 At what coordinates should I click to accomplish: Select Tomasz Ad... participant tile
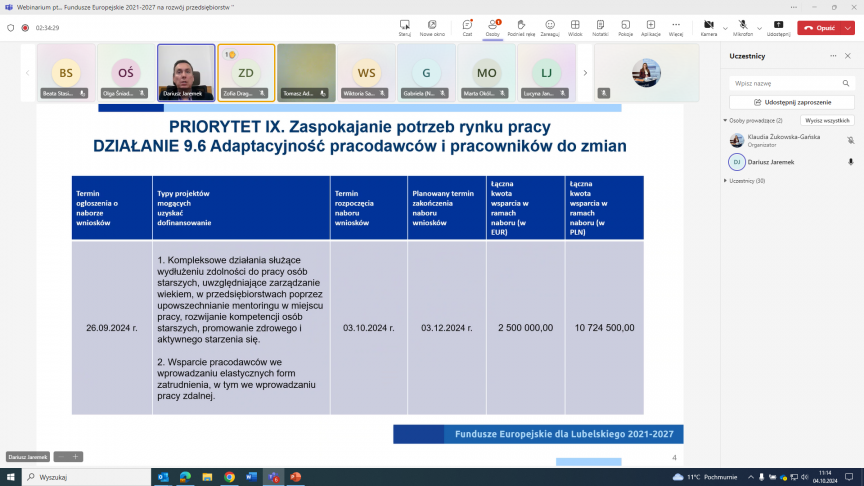click(x=306, y=73)
